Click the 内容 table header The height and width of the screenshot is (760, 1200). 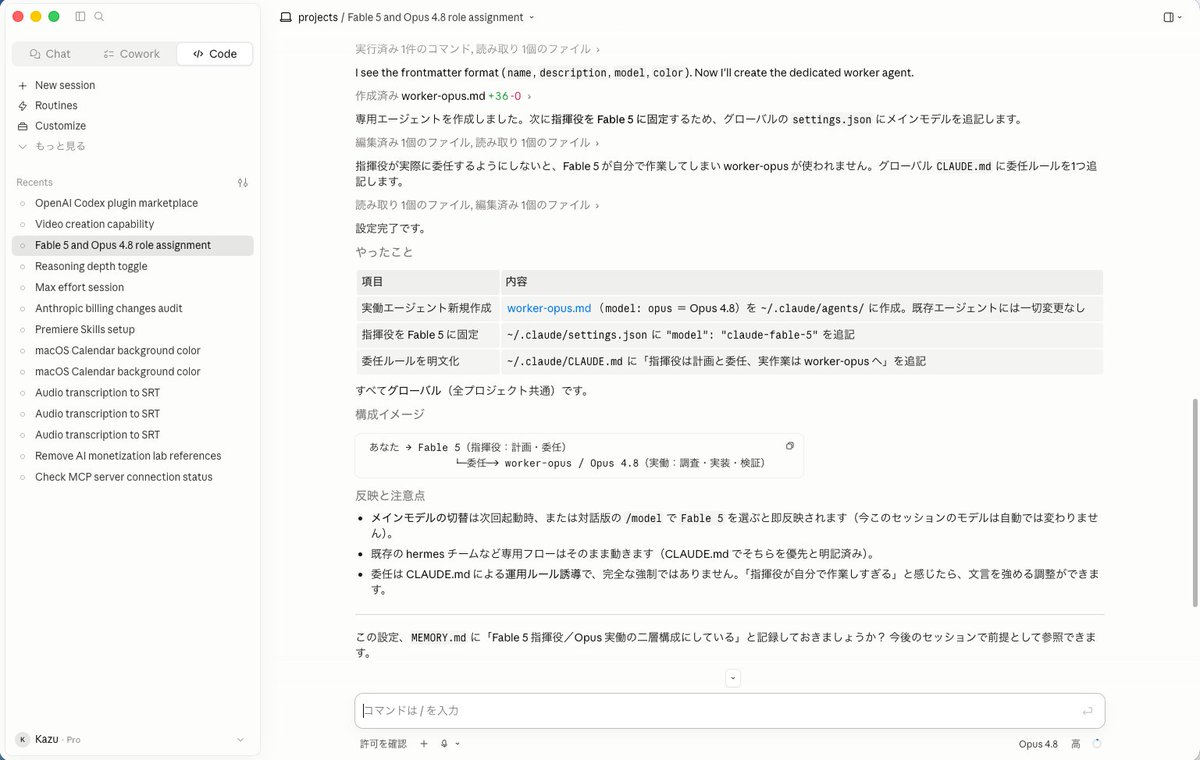[802, 282]
